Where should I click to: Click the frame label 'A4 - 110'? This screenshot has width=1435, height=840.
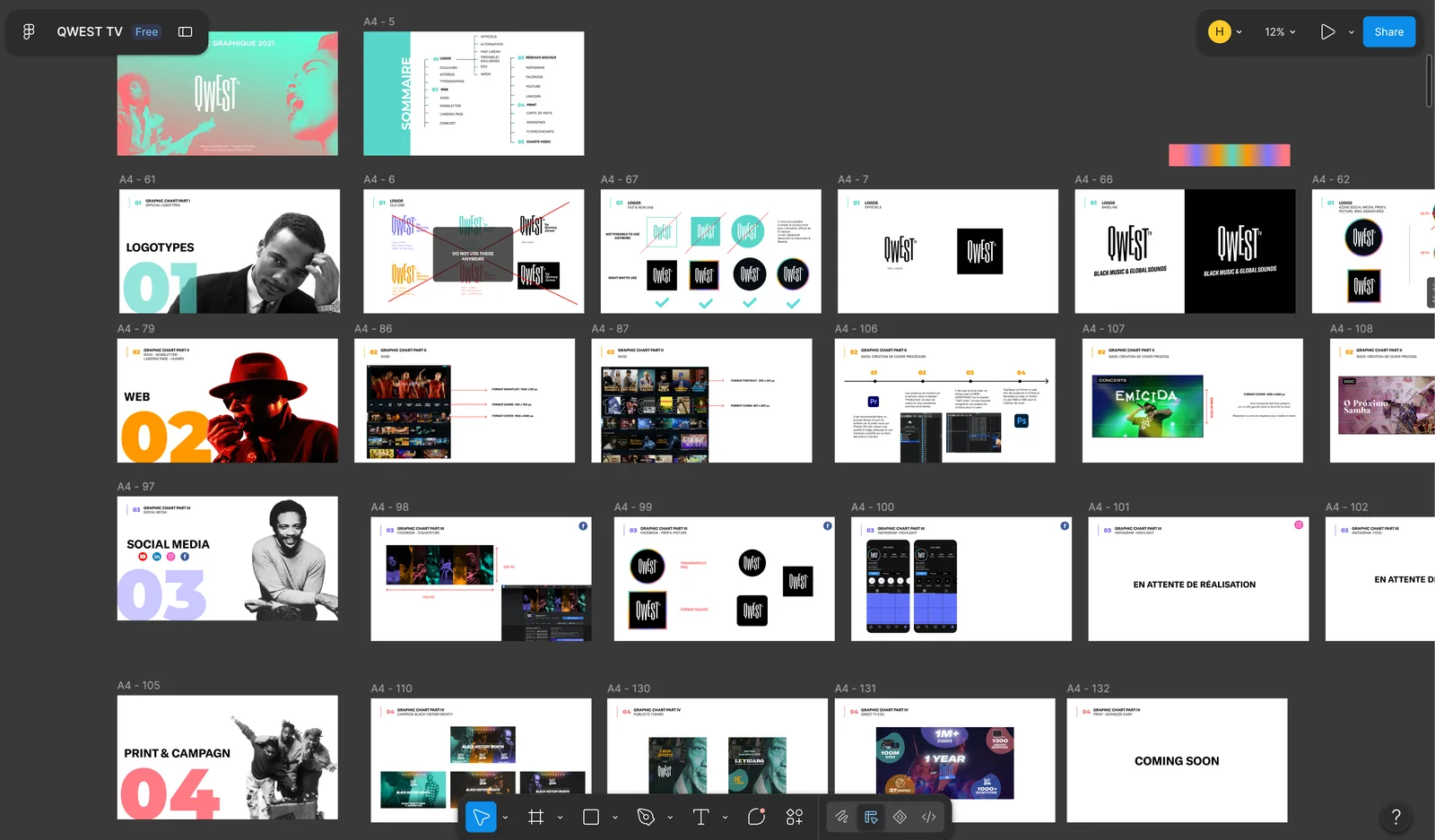[x=392, y=688]
